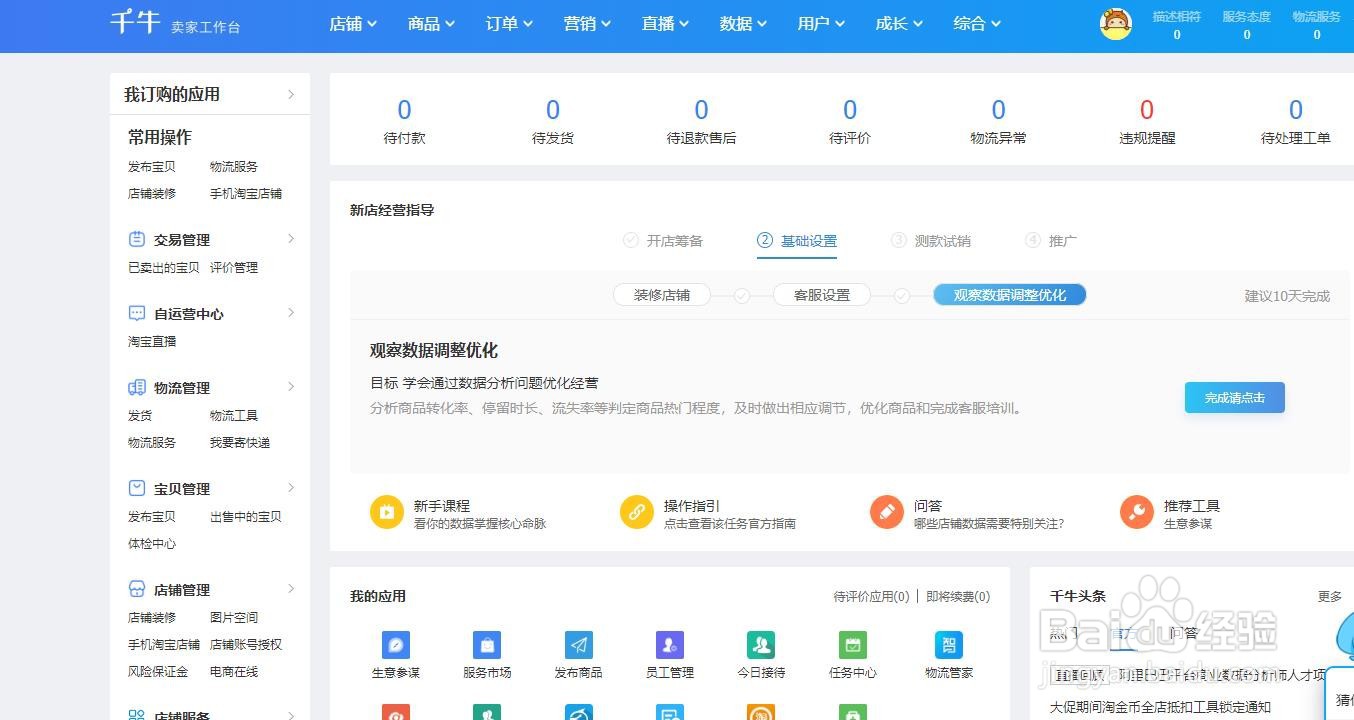1354x720 pixels.
Task: Click the 新手课程 yellow icon
Action: 387,512
